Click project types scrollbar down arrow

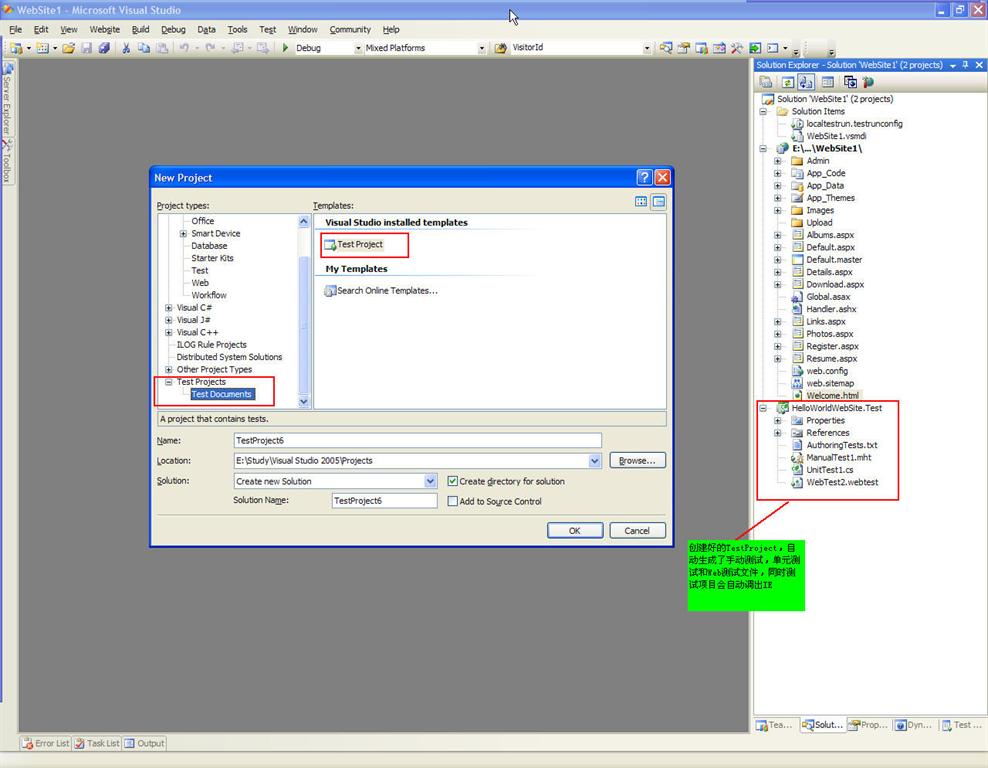click(304, 401)
